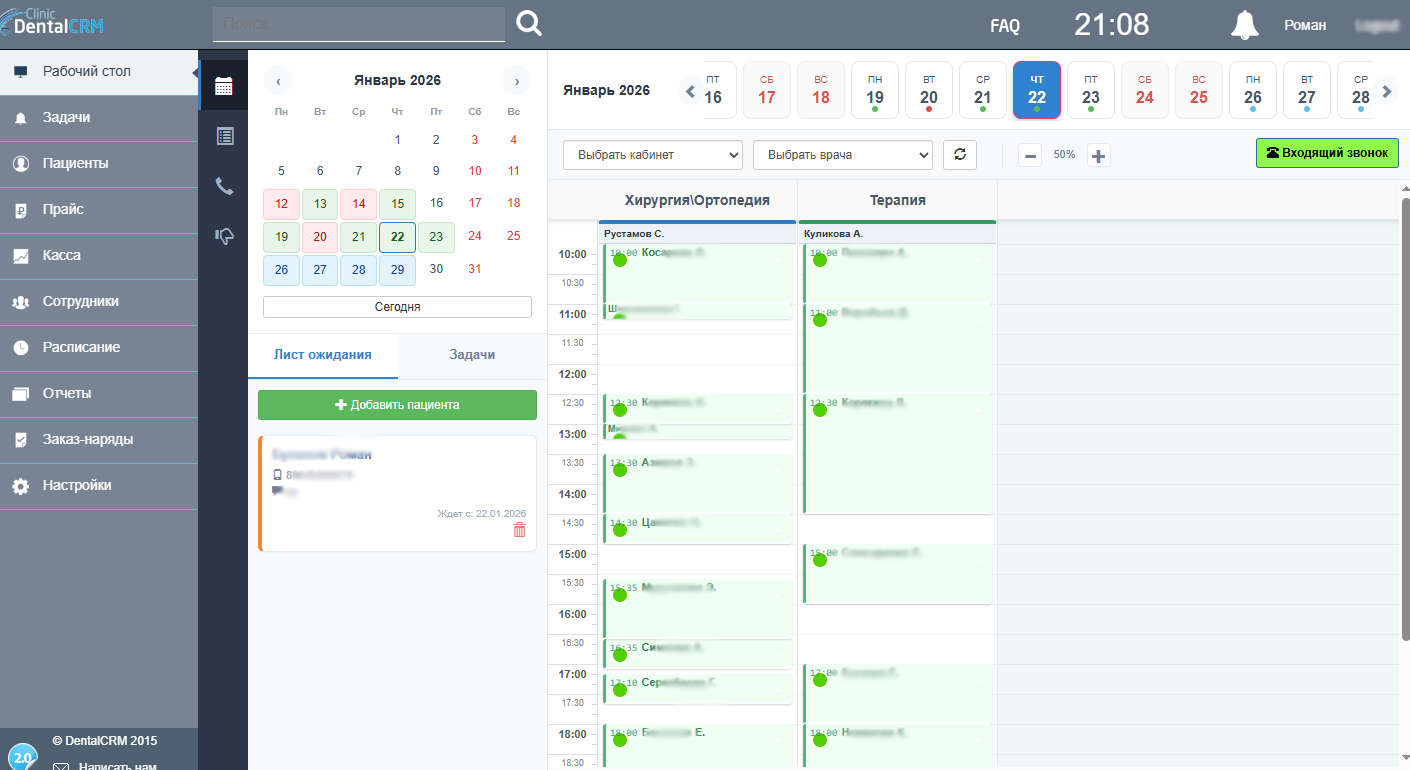This screenshot has width=1410, height=770.
Task: Zoom in schedule with plus button
Action: pyautogui.click(x=1098, y=155)
